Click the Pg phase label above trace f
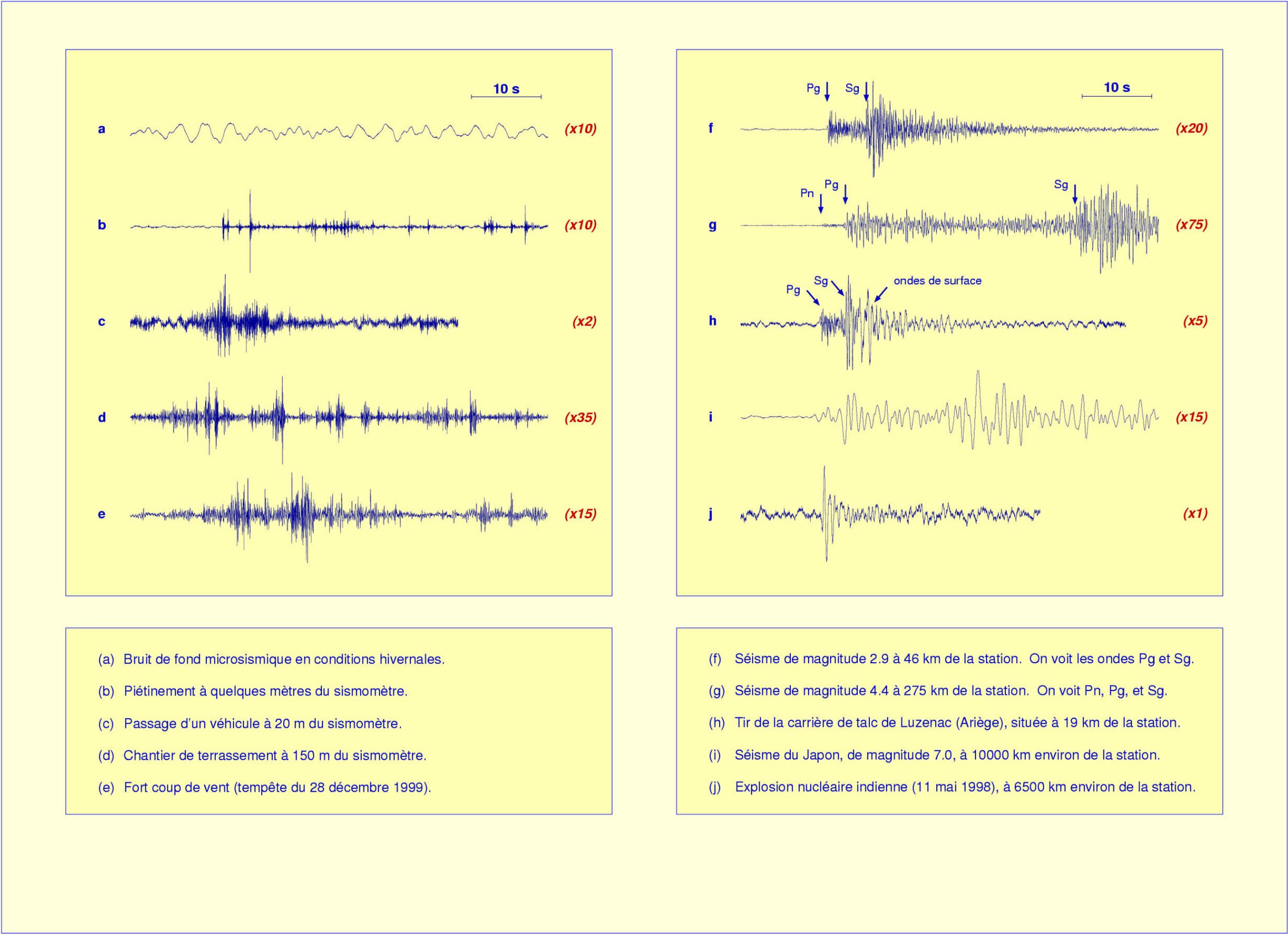This screenshot has width=1288, height=934. (x=813, y=88)
